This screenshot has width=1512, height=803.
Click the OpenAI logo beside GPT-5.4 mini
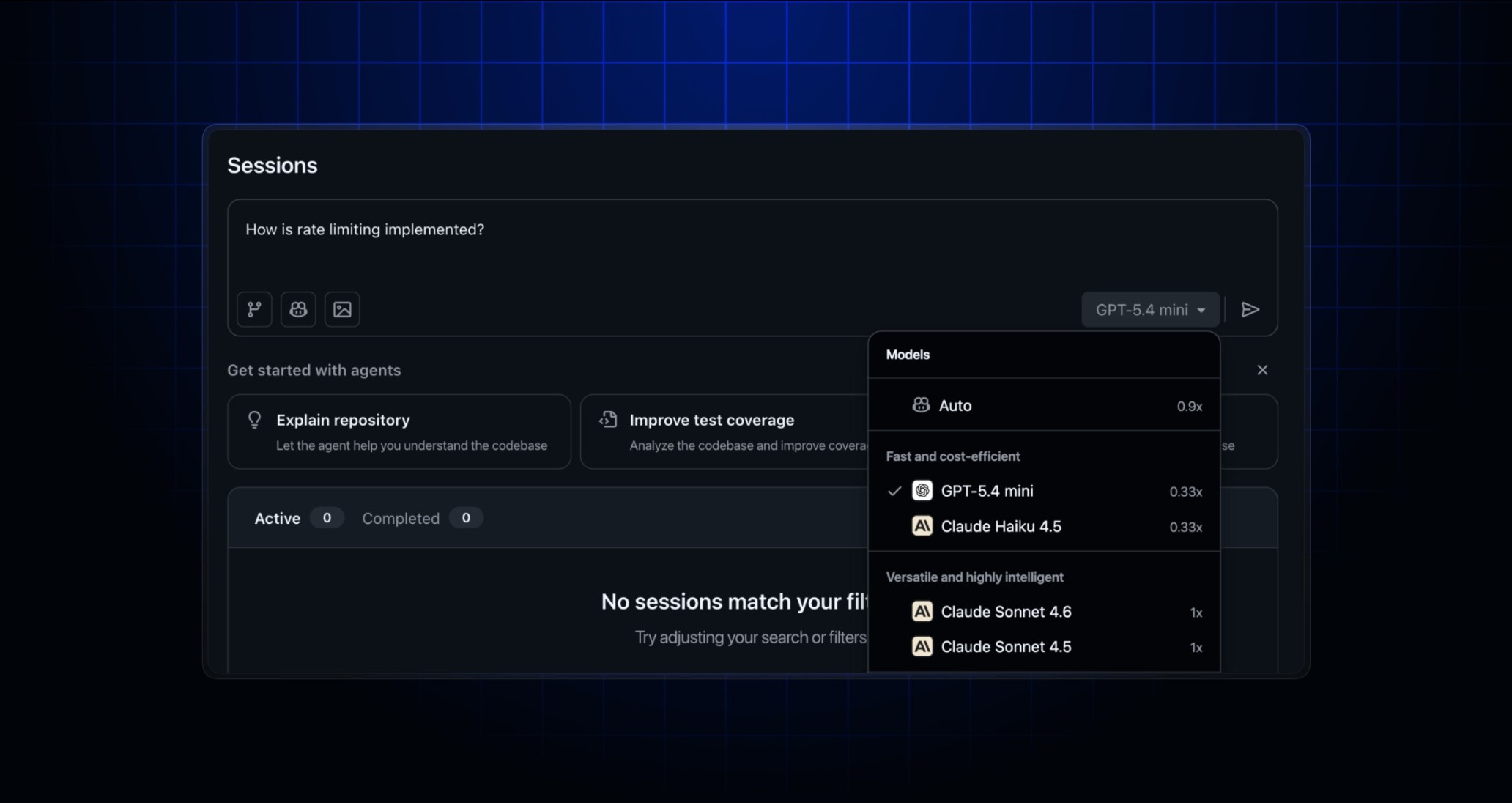click(x=922, y=491)
